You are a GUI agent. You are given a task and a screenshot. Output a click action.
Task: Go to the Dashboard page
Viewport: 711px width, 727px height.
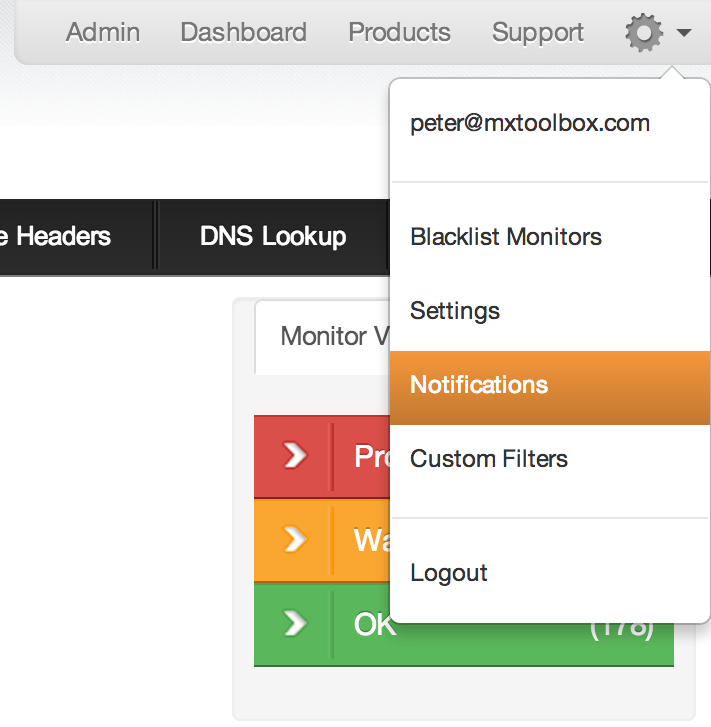[243, 32]
